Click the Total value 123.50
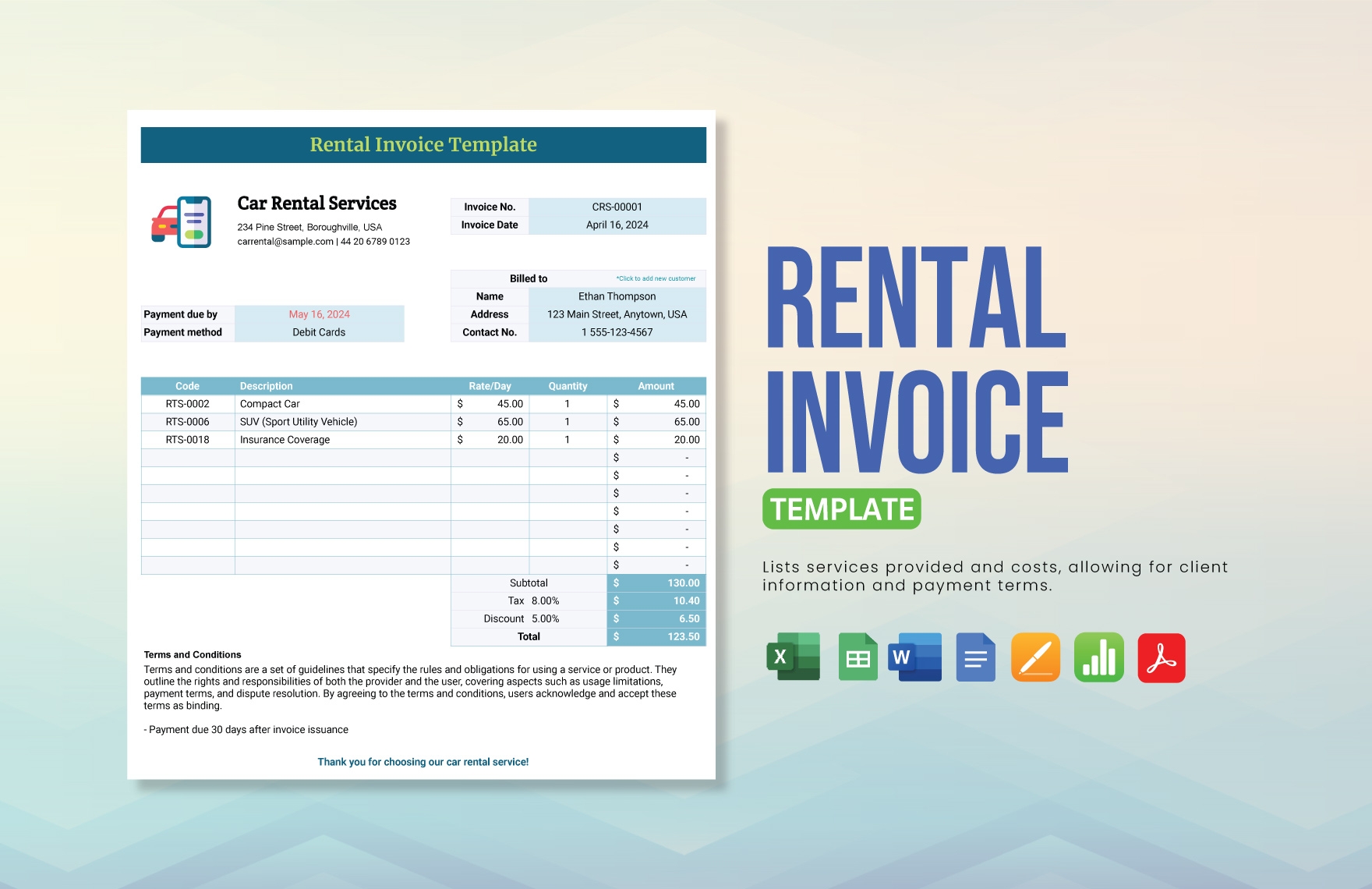 point(656,637)
